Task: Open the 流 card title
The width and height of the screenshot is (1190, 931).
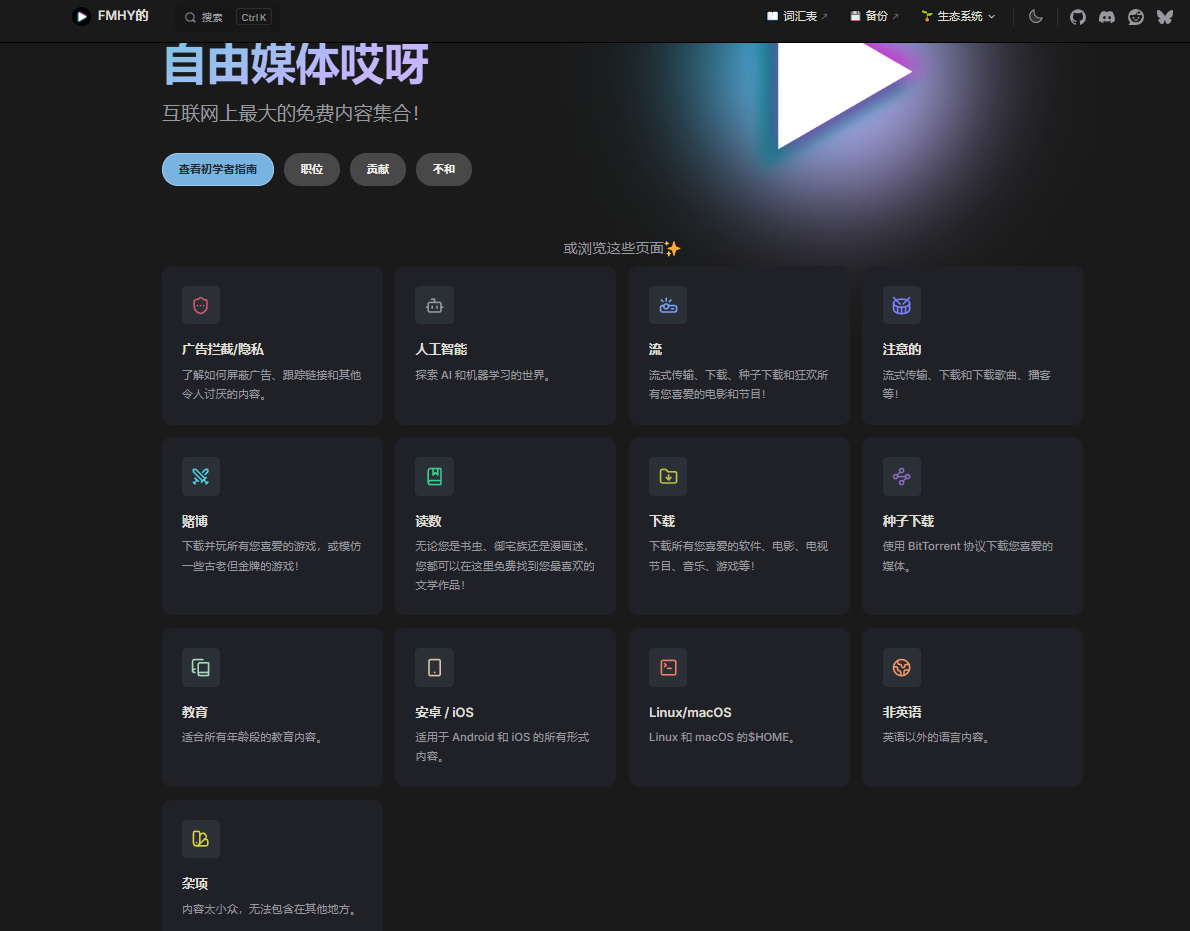Action: point(656,349)
